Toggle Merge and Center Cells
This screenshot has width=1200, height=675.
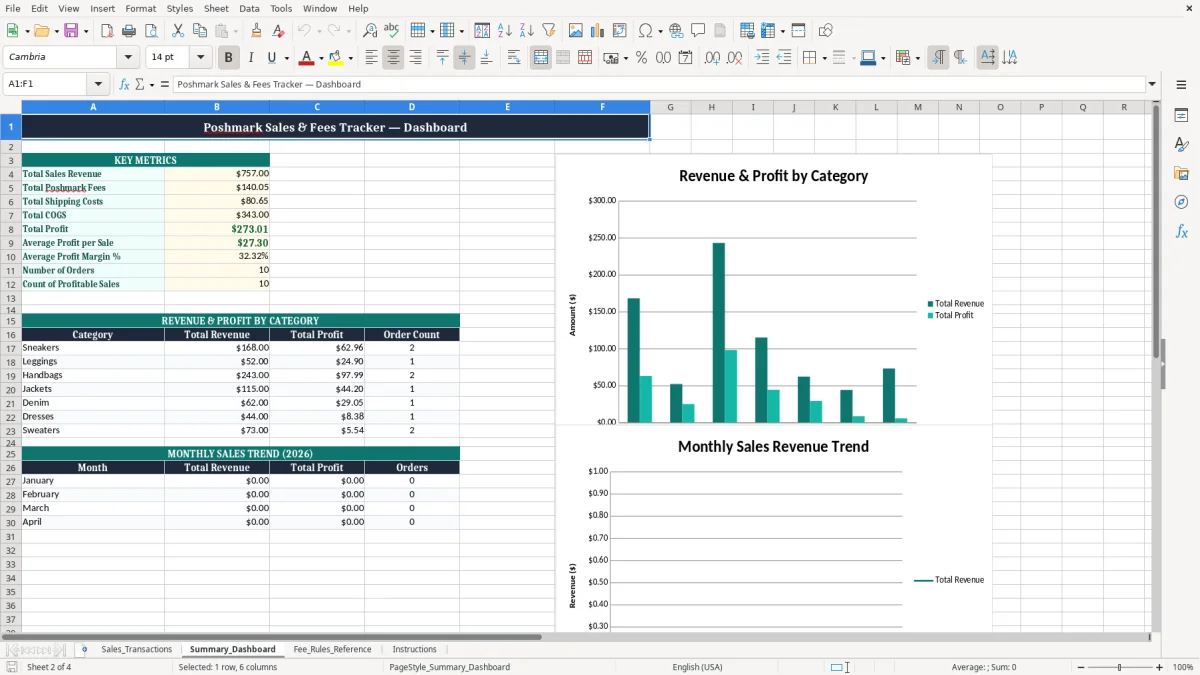tap(541, 58)
